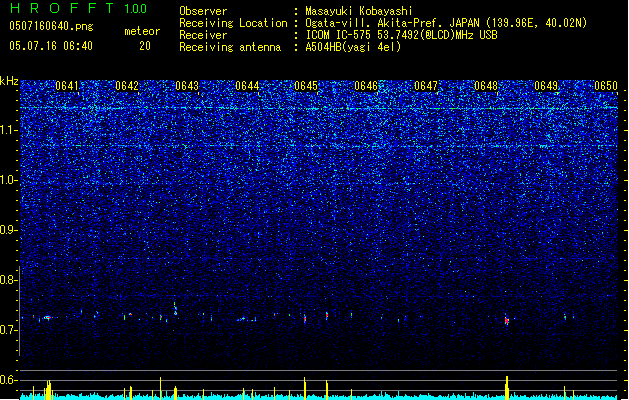Click the HROFFT 1.0.0 title text
Image resolution: width=629 pixels, height=400 pixels.
[78, 8]
